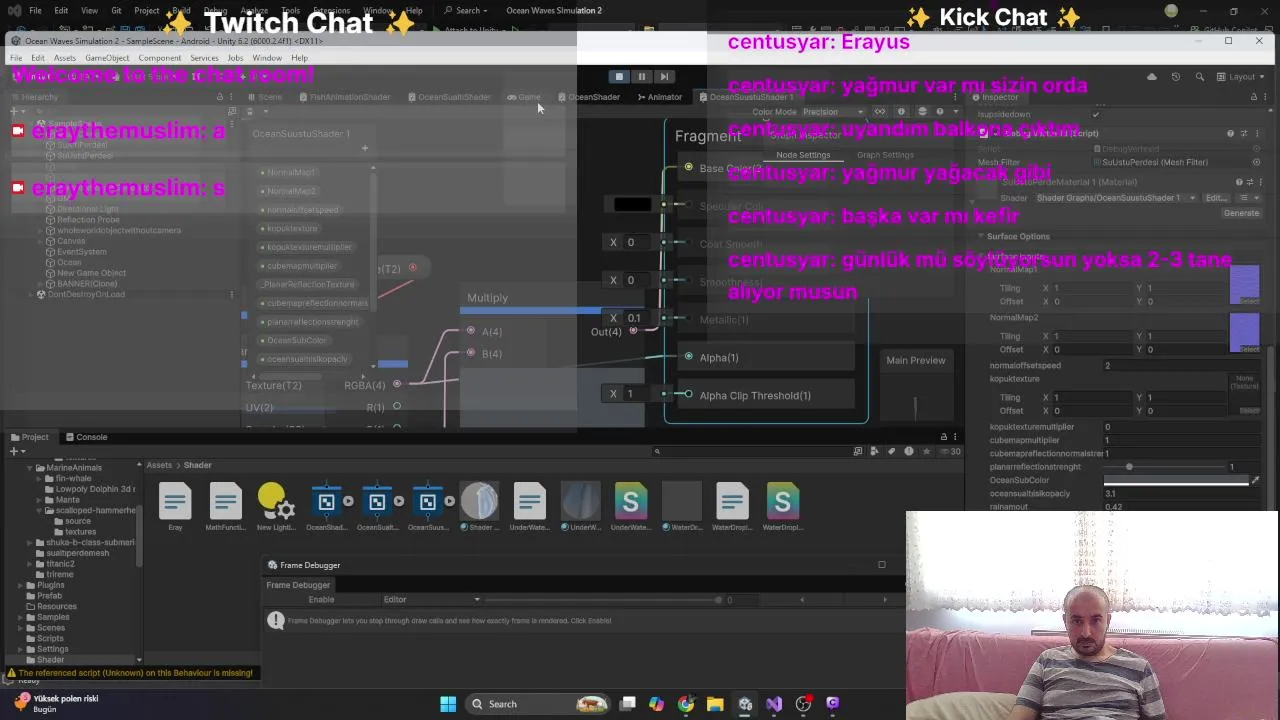Open Shader Graphs/OceanSuustuShader 1 dropdown
Screen dimensions: 1280x720
click(x=1115, y=198)
